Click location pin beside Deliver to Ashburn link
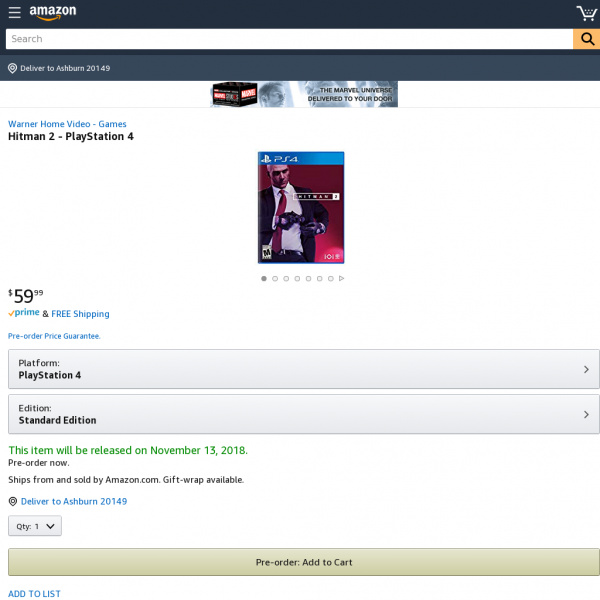The width and height of the screenshot is (600, 600). coord(13,501)
